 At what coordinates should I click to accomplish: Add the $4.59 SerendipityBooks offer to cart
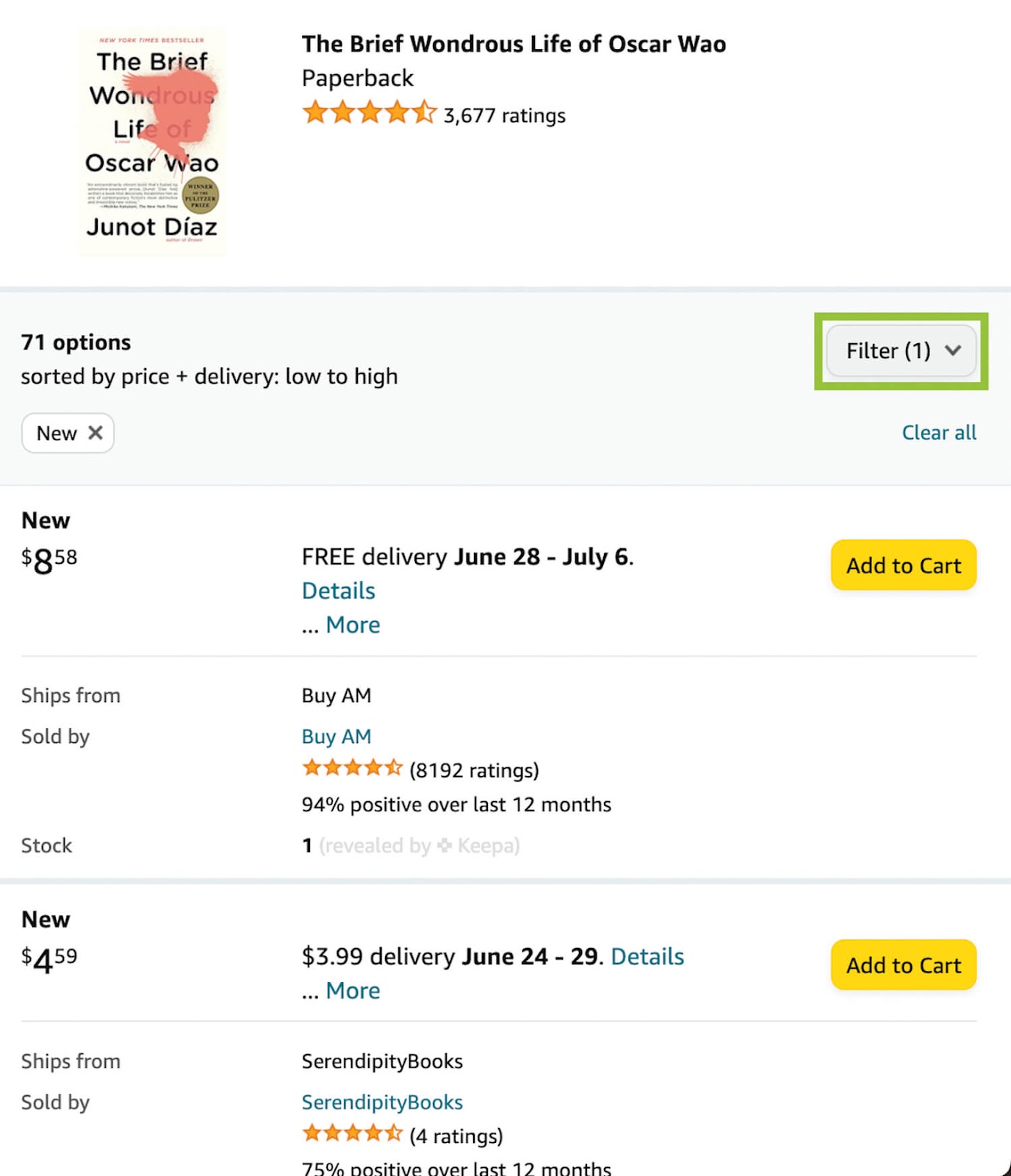pos(903,965)
